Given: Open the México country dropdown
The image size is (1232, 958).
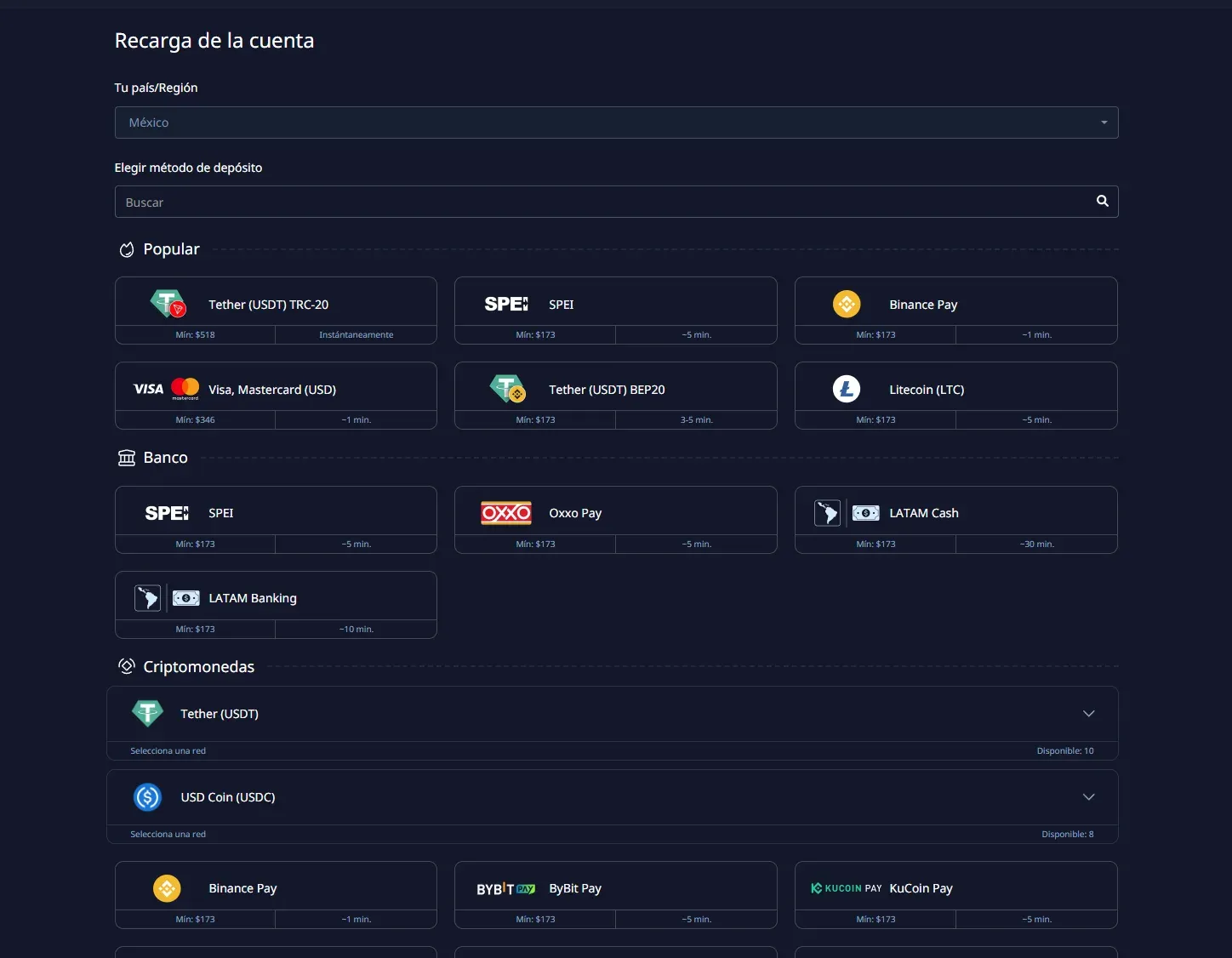Looking at the screenshot, I should (616, 123).
